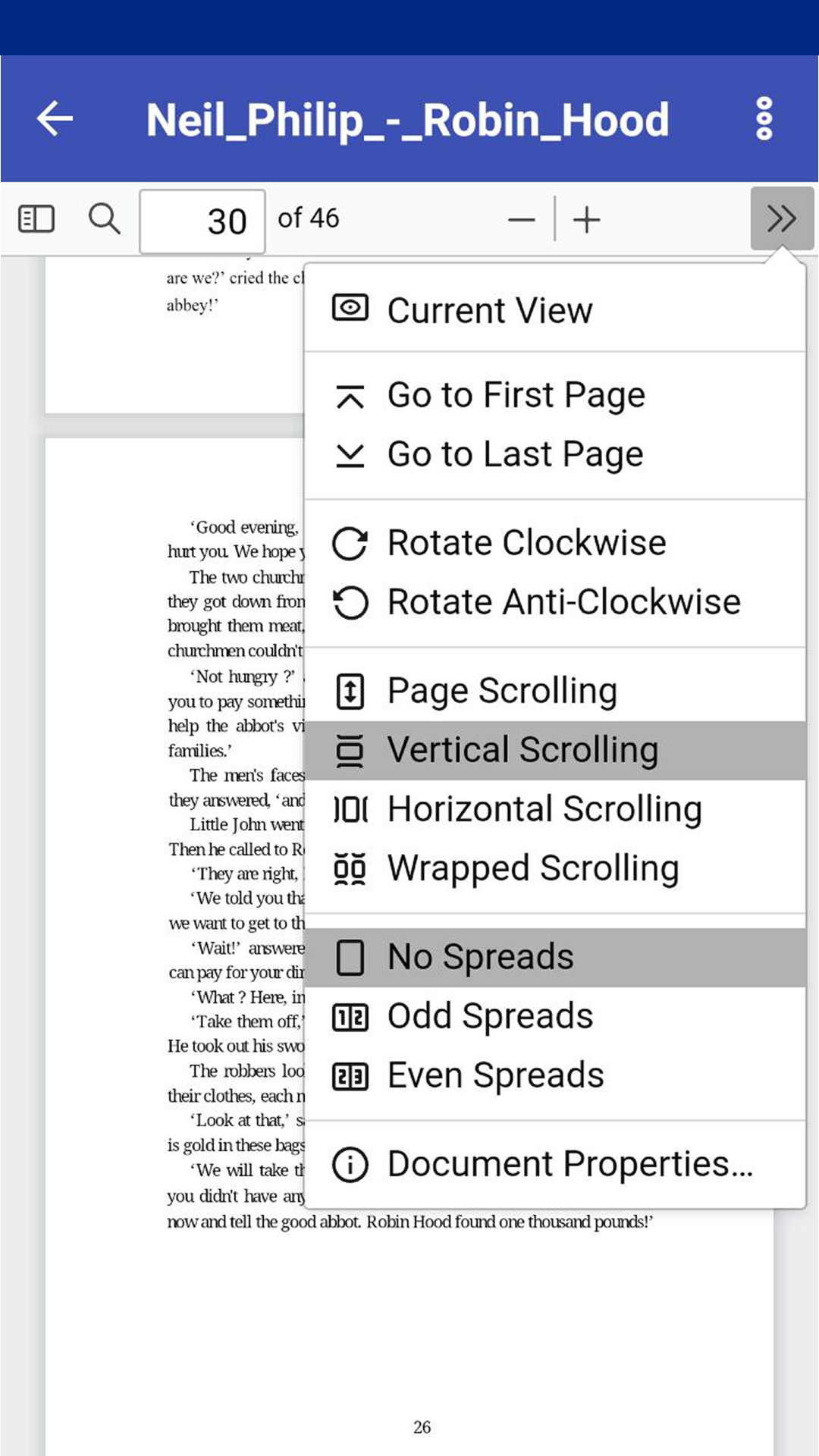Viewport: 819px width, 1456px height.
Task: Tap the back arrow in the header
Action: coord(55,119)
